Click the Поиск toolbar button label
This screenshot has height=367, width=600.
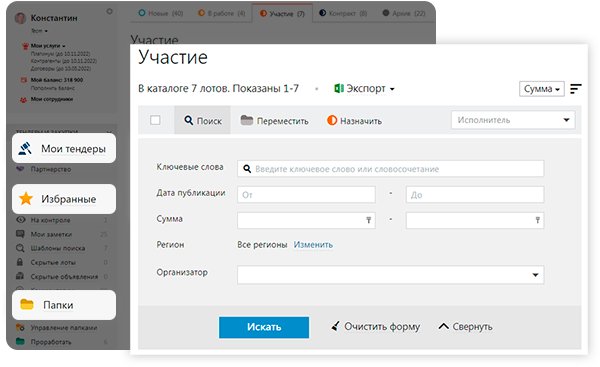point(209,121)
